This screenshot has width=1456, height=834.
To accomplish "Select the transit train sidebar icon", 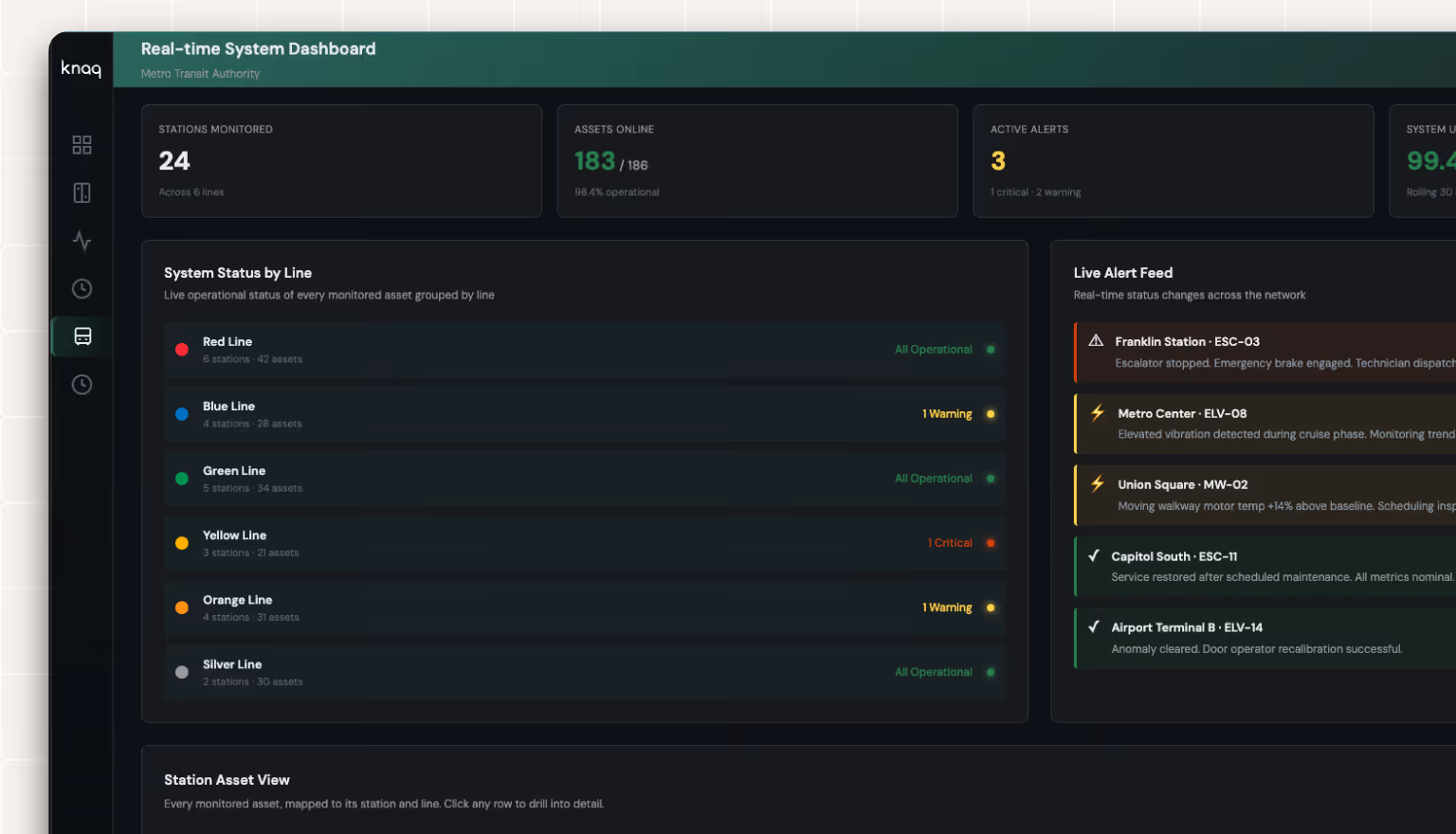I will pyautogui.click(x=82, y=336).
